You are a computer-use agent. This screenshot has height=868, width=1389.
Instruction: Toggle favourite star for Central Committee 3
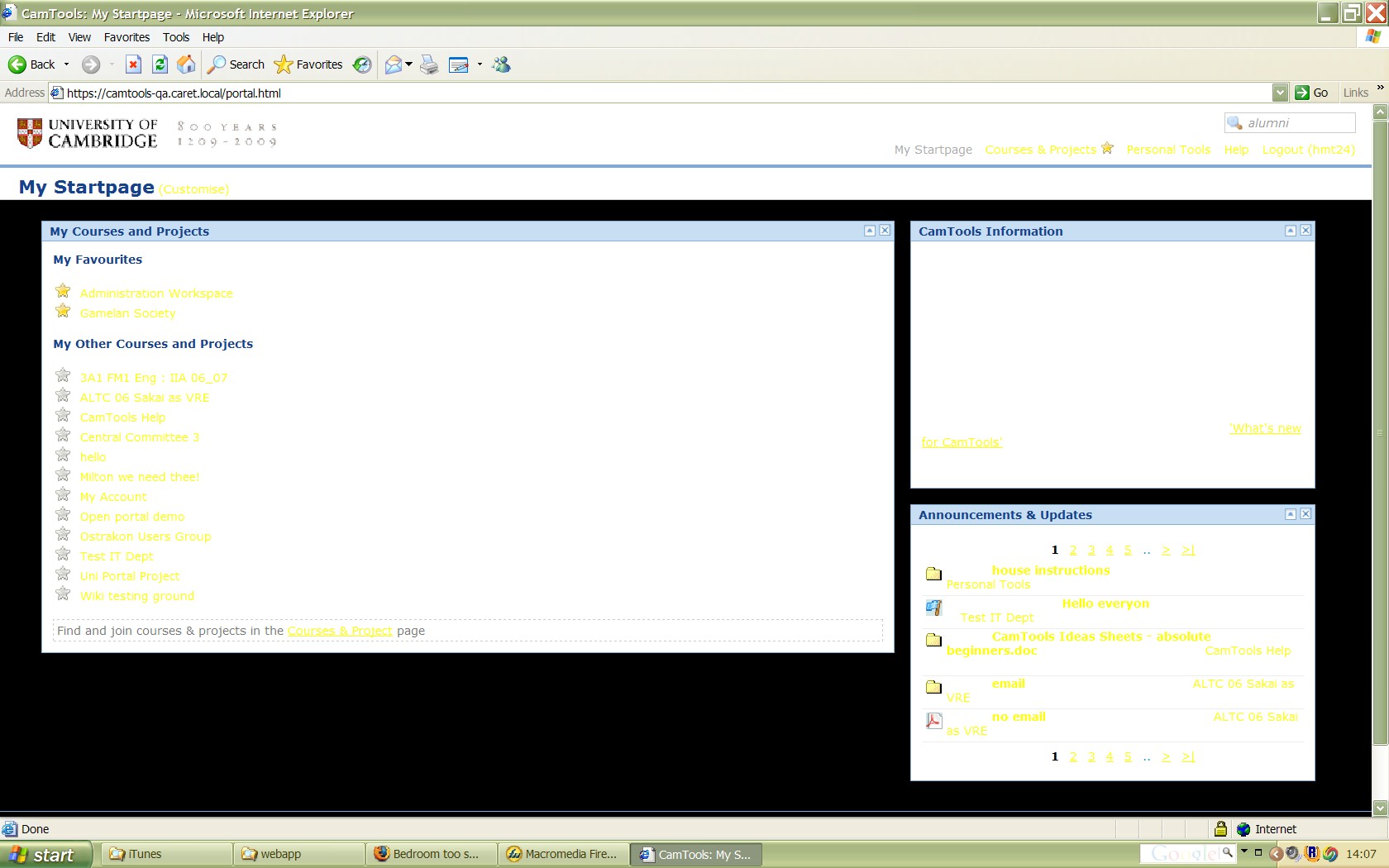pyautogui.click(x=63, y=435)
